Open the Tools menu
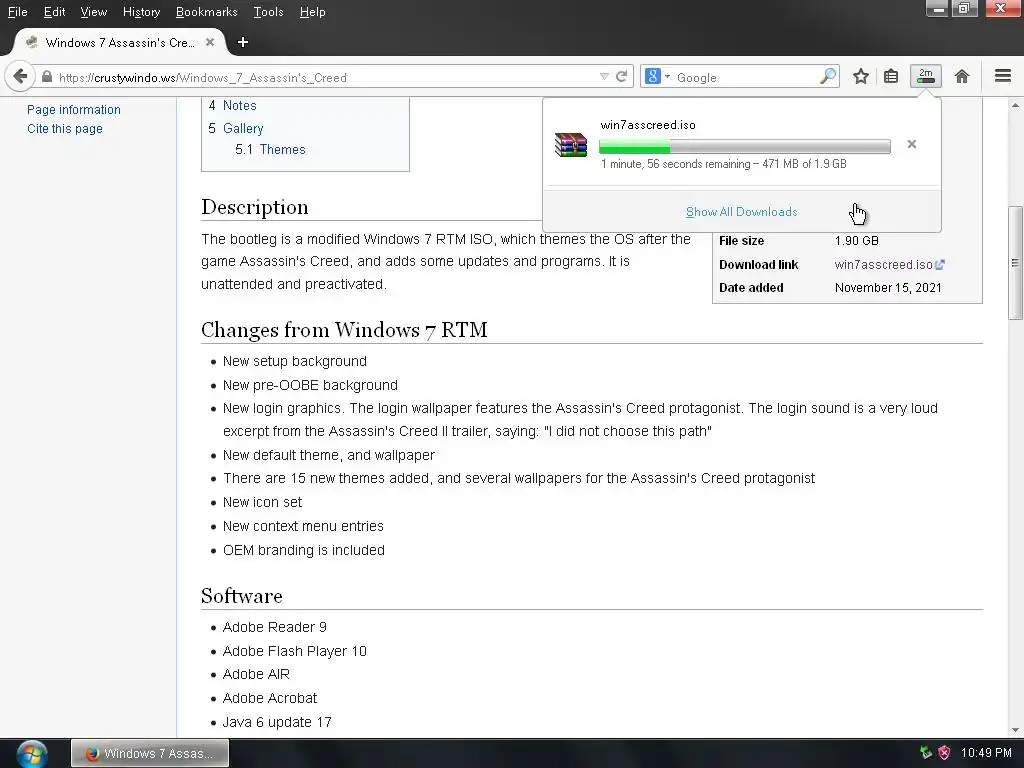The image size is (1024, 768). (x=268, y=12)
